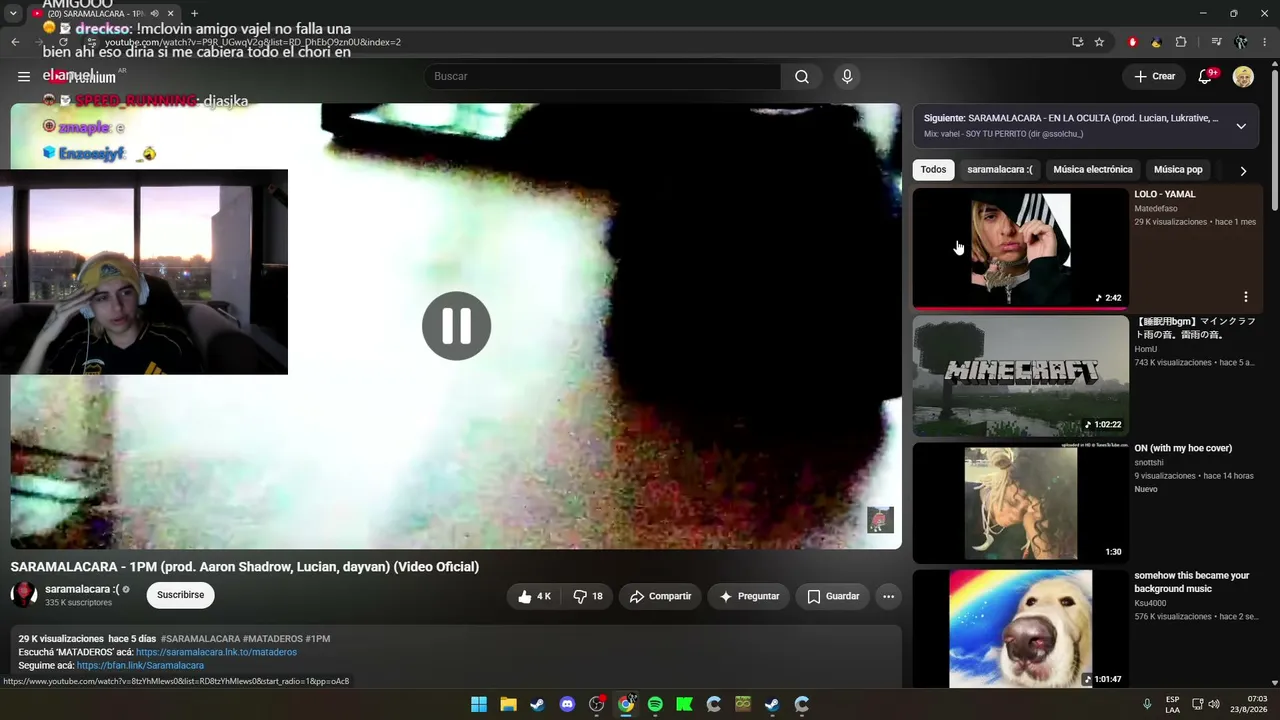
Task: Click the Chrome address bar URL
Action: coord(253,42)
